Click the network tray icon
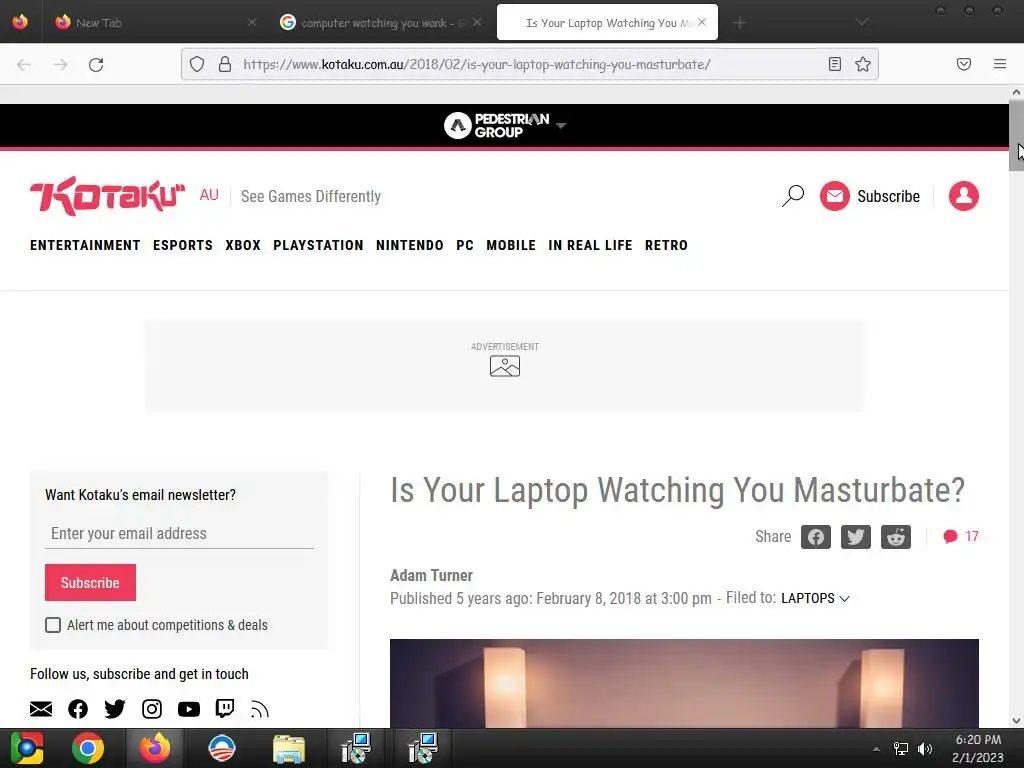 point(901,749)
